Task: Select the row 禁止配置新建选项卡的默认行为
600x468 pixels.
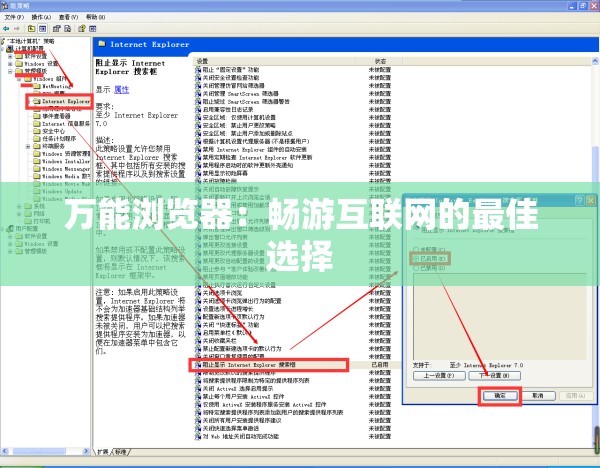Action: click(x=298, y=349)
